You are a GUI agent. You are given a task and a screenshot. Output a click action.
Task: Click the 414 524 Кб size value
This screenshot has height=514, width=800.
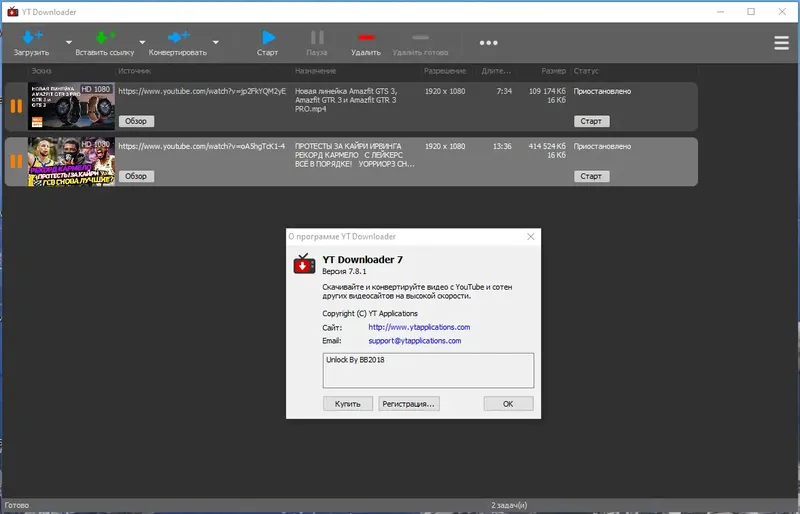click(x=547, y=146)
